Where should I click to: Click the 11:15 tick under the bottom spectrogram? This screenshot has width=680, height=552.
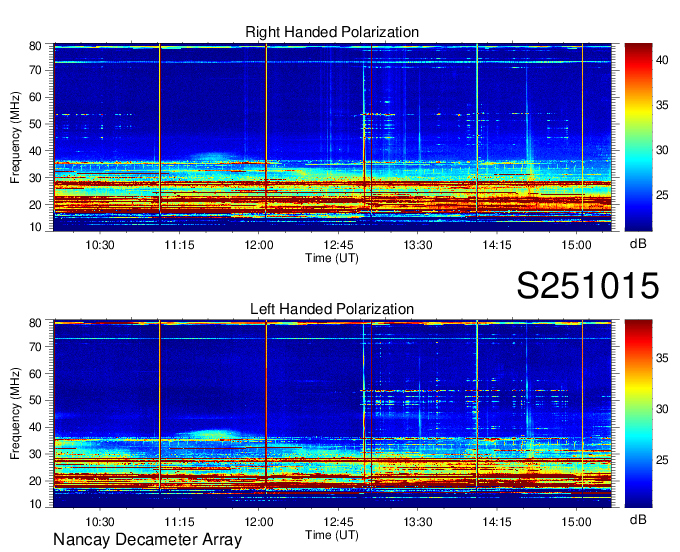[179, 522]
